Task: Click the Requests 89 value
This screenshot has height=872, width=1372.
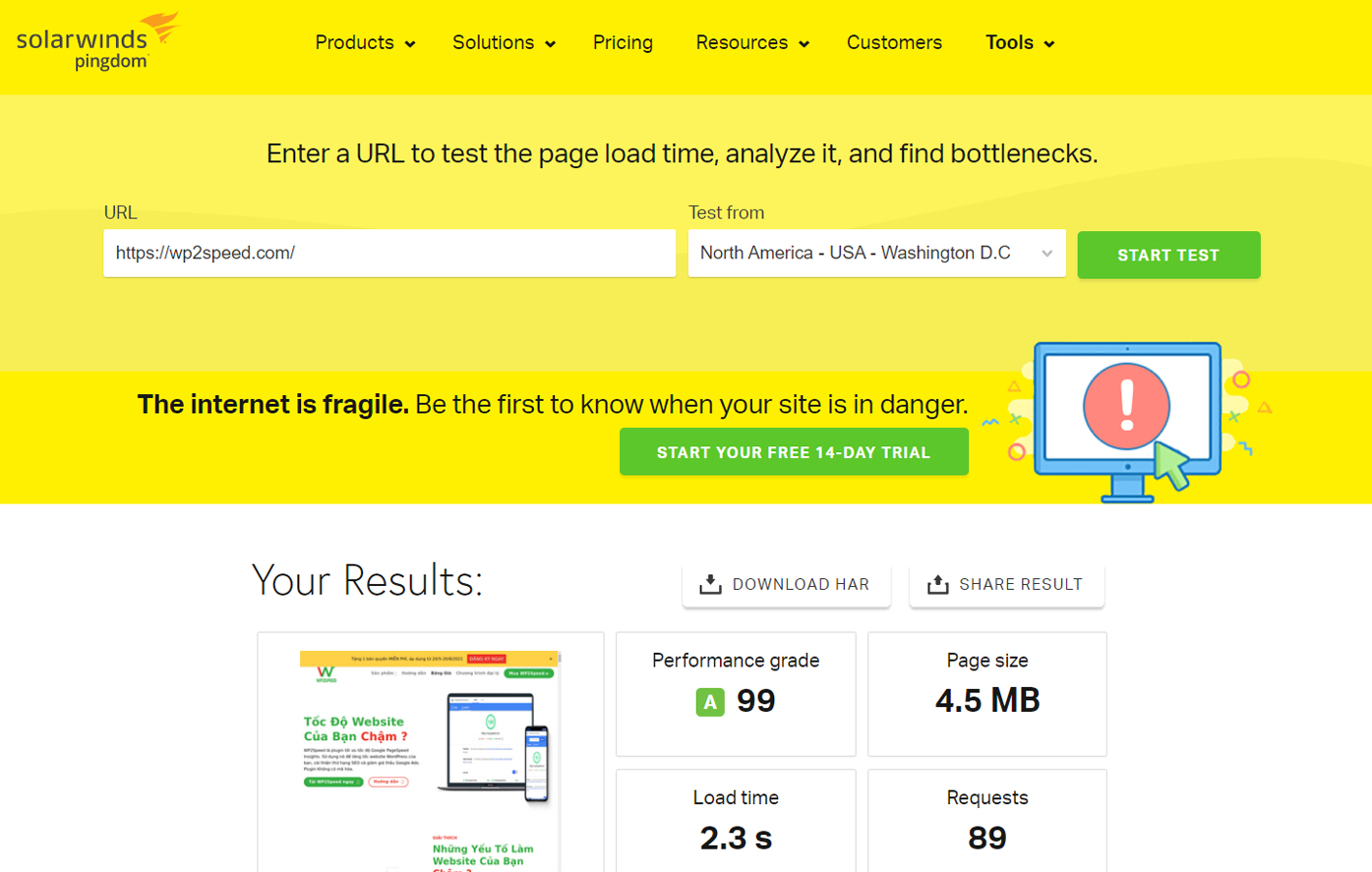Action: 987,839
